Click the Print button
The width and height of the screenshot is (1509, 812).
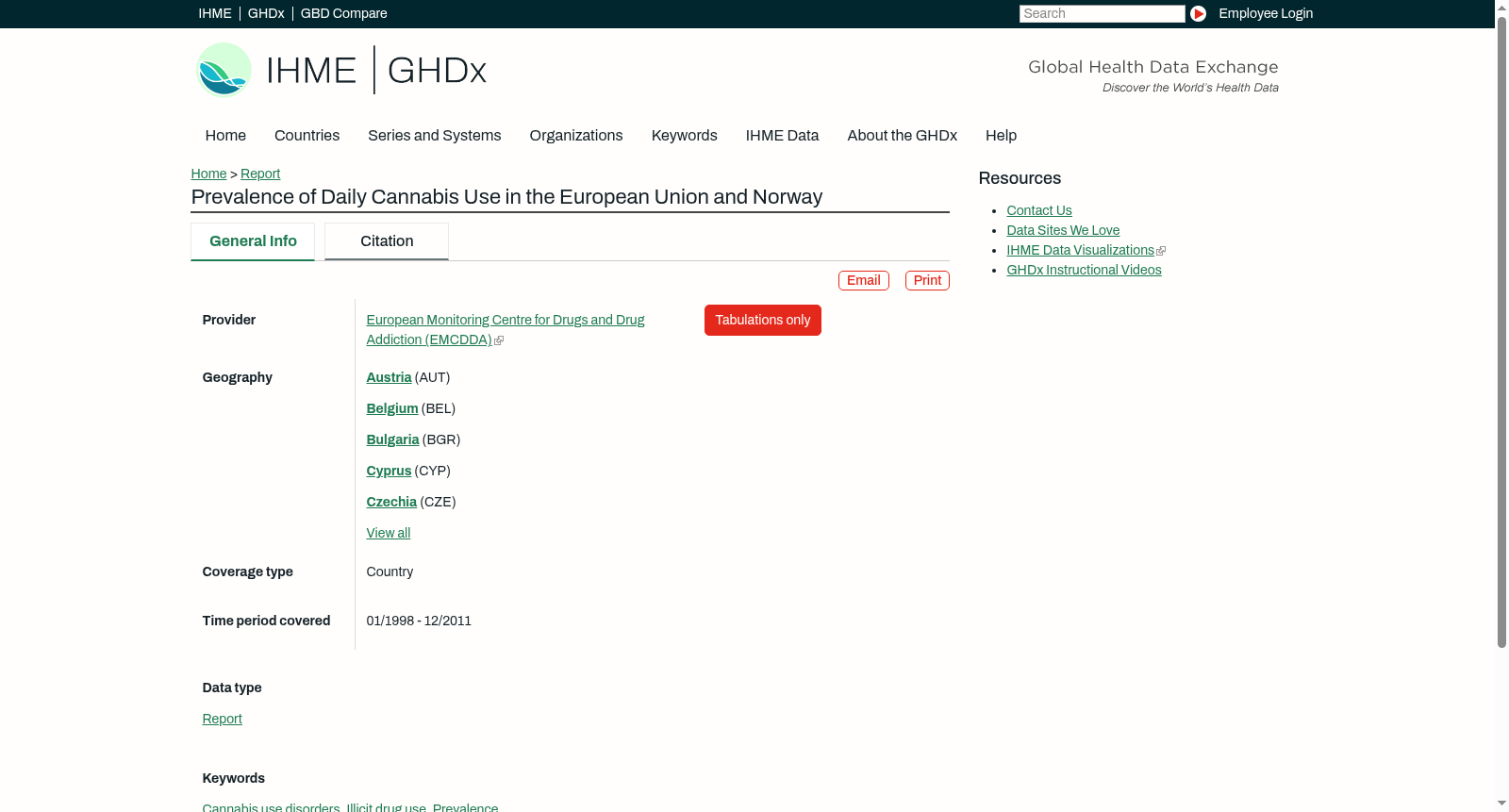(x=927, y=280)
